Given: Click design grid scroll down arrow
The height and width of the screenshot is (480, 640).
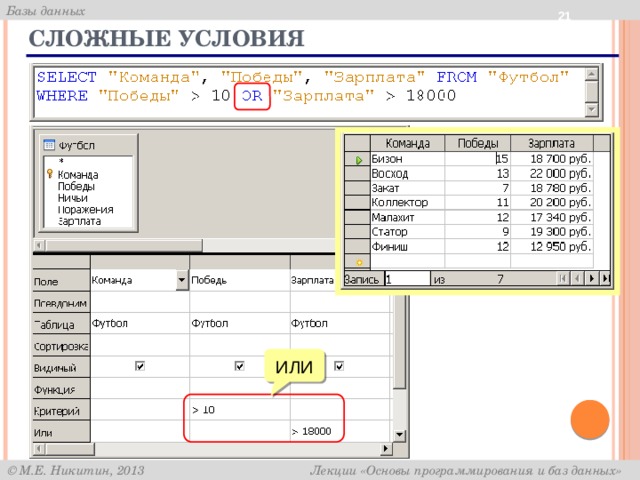Looking at the screenshot, I should 400,436.
